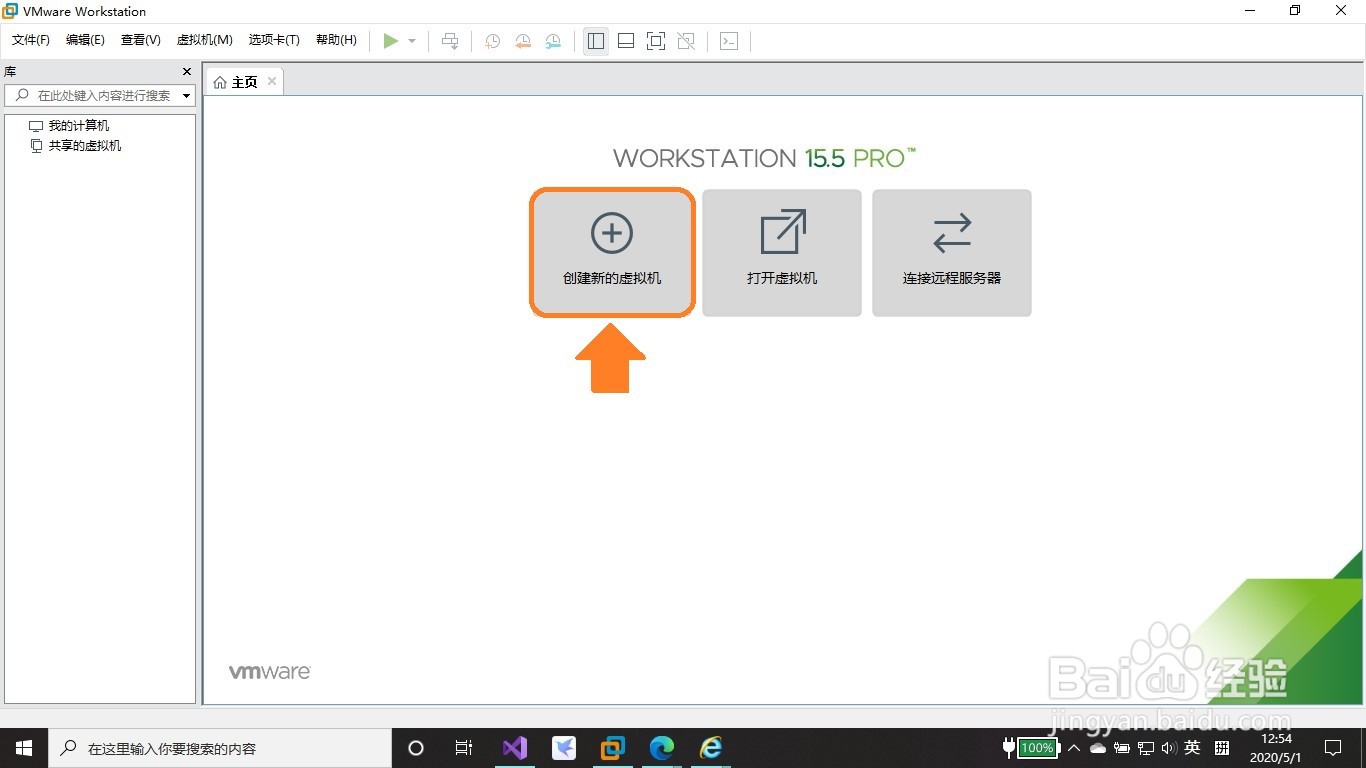Image resolution: width=1366 pixels, height=768 pixels.
Task: Click the Unity mode icon
Action: tap(686, 41)
